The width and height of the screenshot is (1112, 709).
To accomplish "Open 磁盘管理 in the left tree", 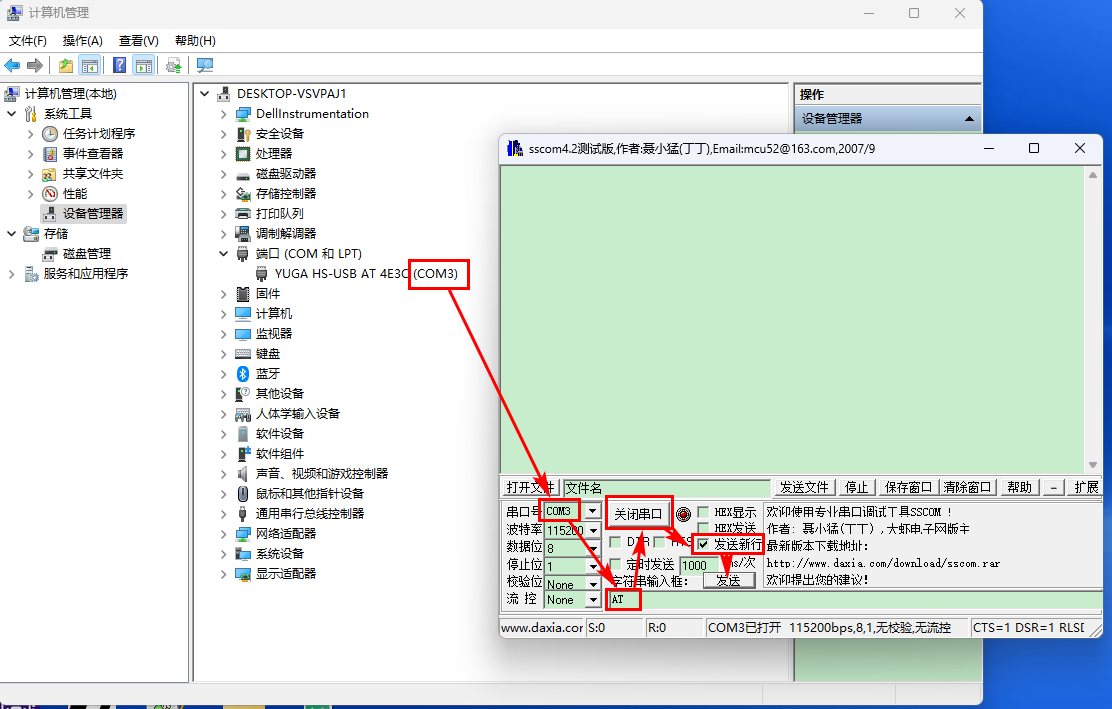I will coord(87,254).
